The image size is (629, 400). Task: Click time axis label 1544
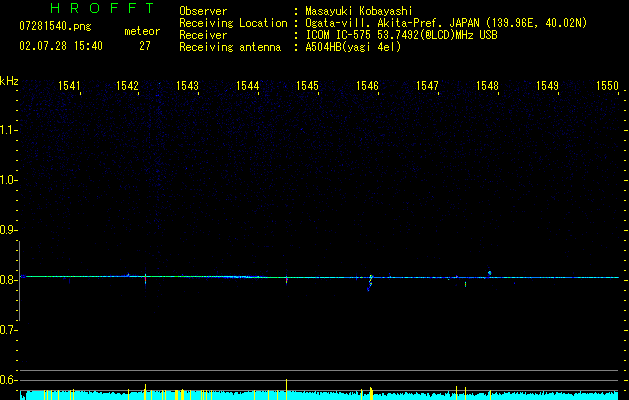248,86
